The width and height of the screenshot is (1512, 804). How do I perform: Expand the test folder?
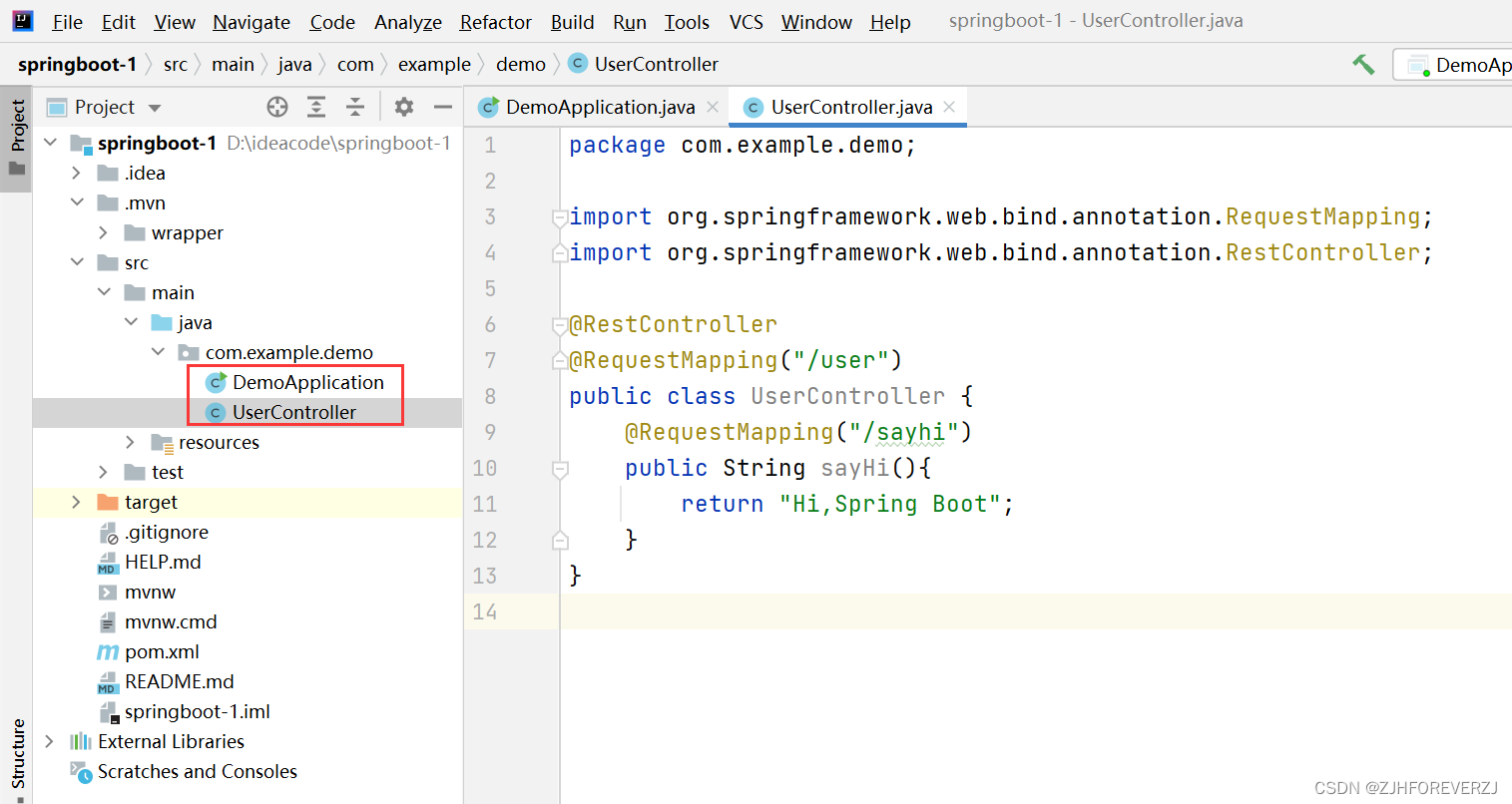104,472
